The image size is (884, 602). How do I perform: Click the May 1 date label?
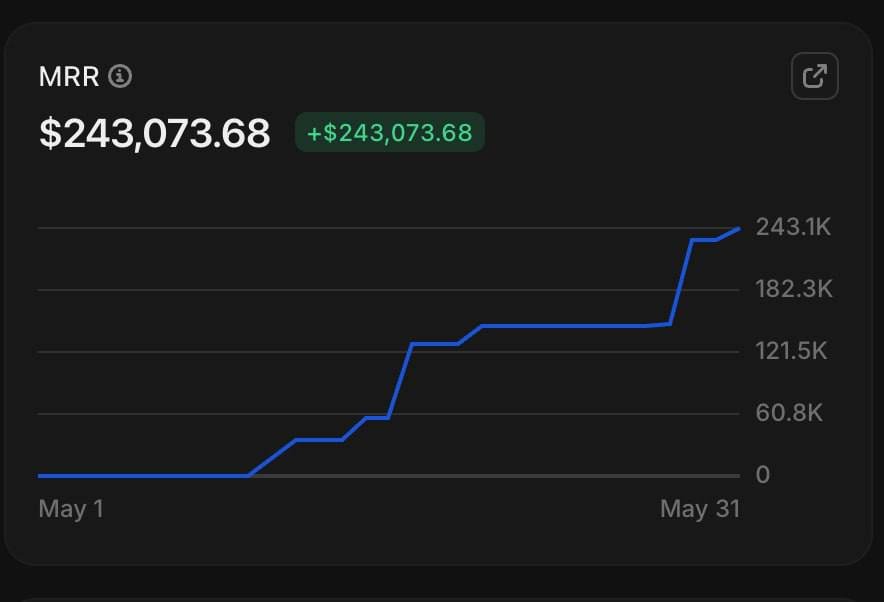pos(71,509)
